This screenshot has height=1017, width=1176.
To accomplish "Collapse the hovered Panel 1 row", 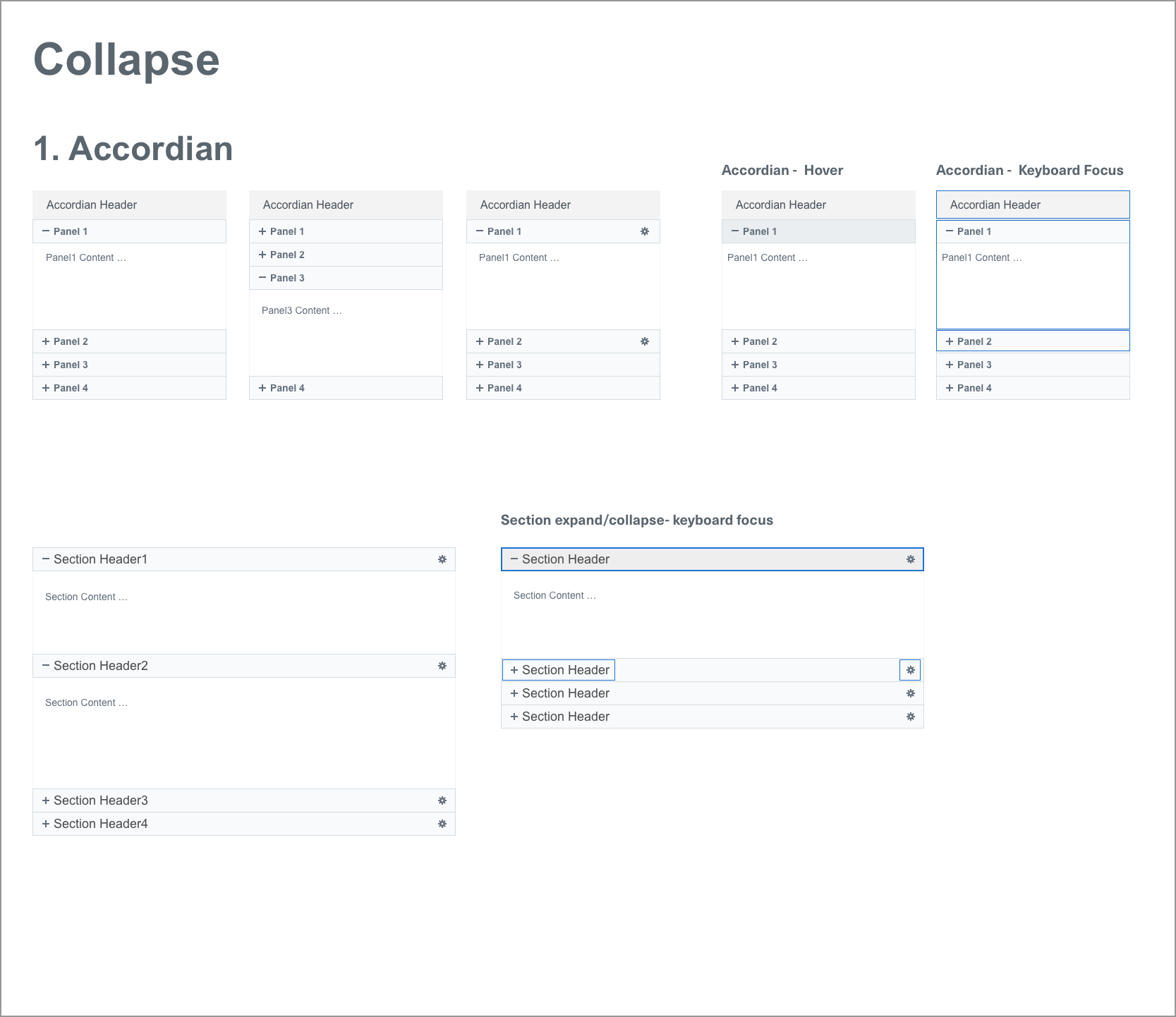I will [735, 231].
